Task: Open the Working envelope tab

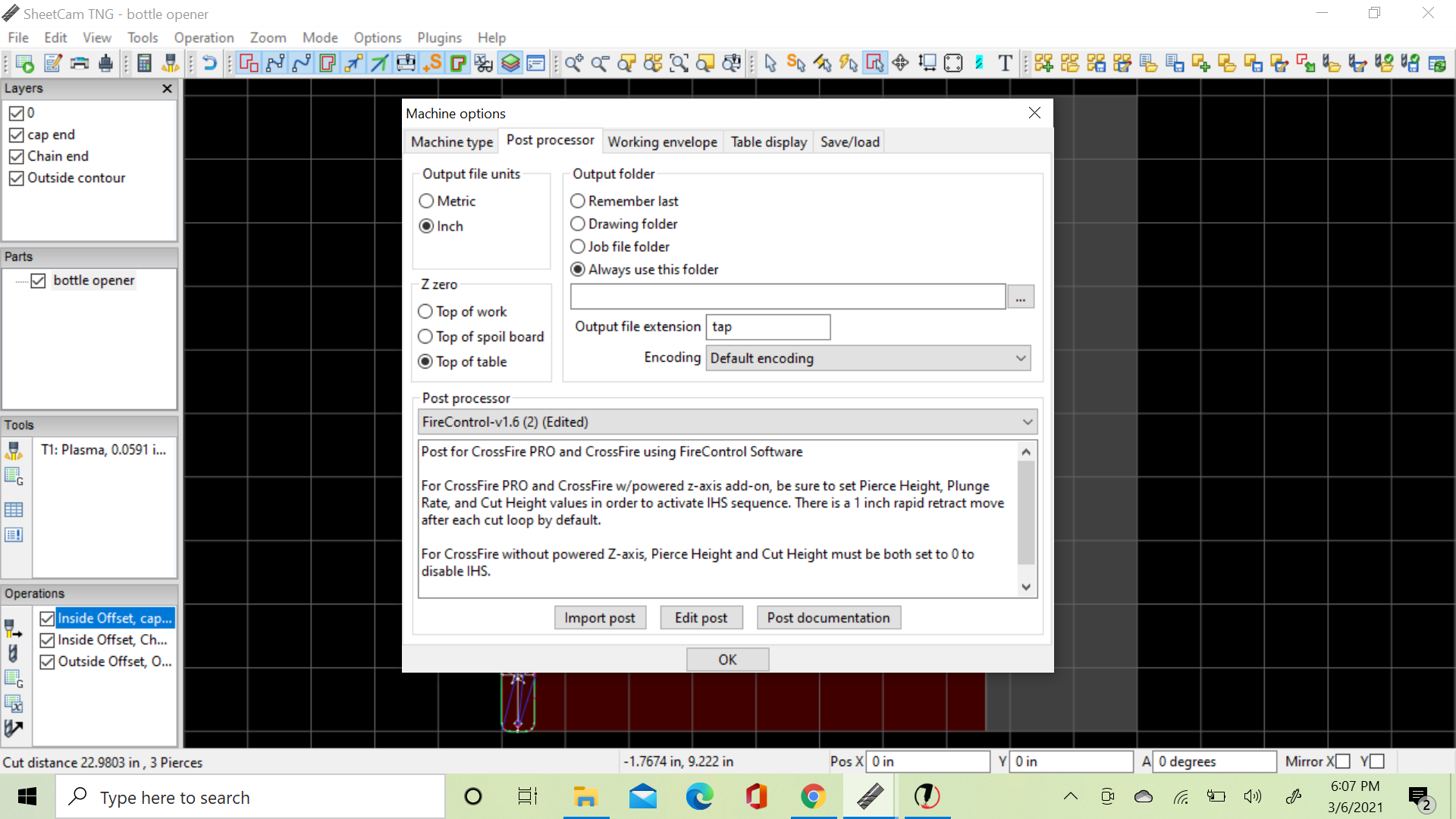Action: tap(662, 142)
